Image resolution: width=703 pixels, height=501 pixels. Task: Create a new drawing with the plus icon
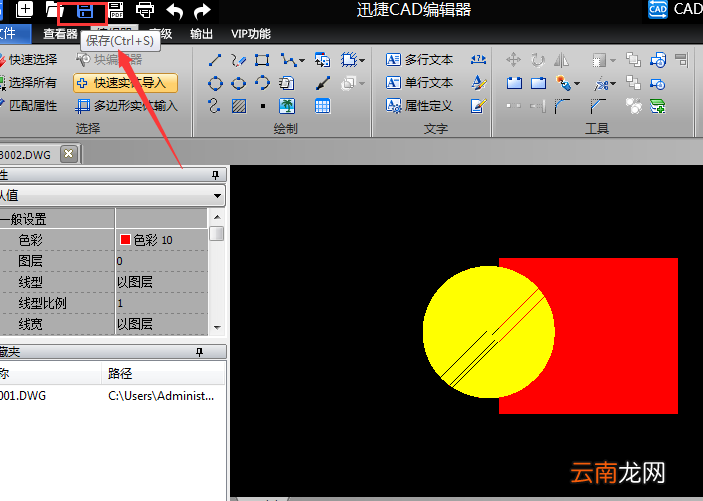pyautogui.click(x=25, y=10)
